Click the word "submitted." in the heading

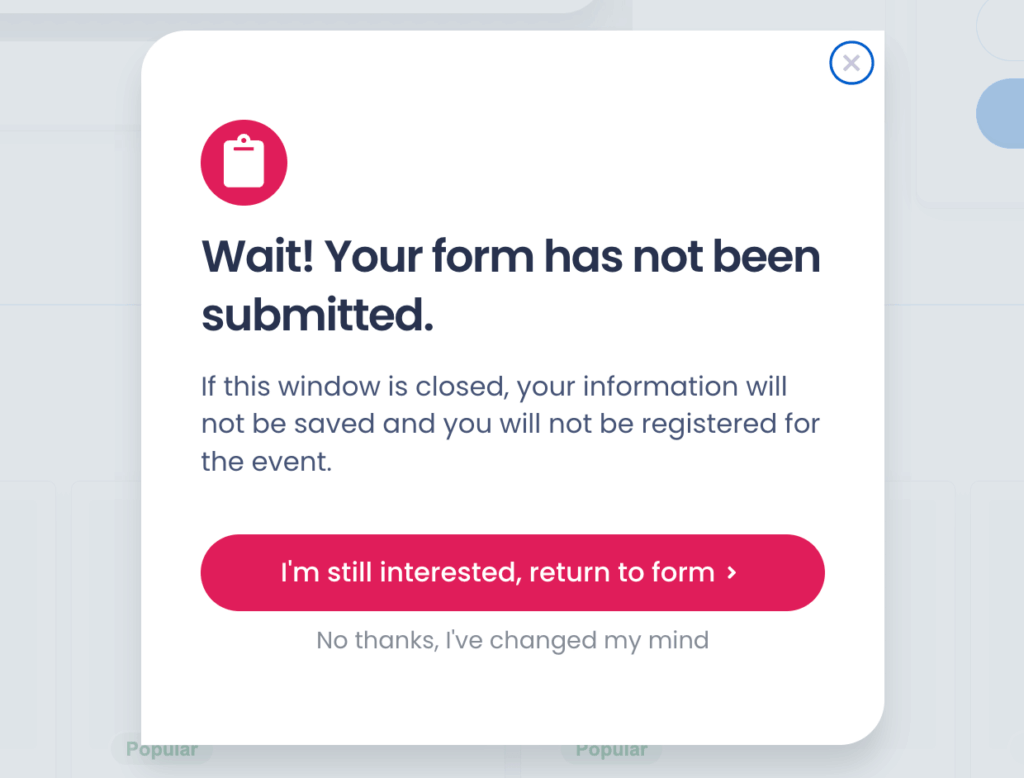[x=317, y=315]
